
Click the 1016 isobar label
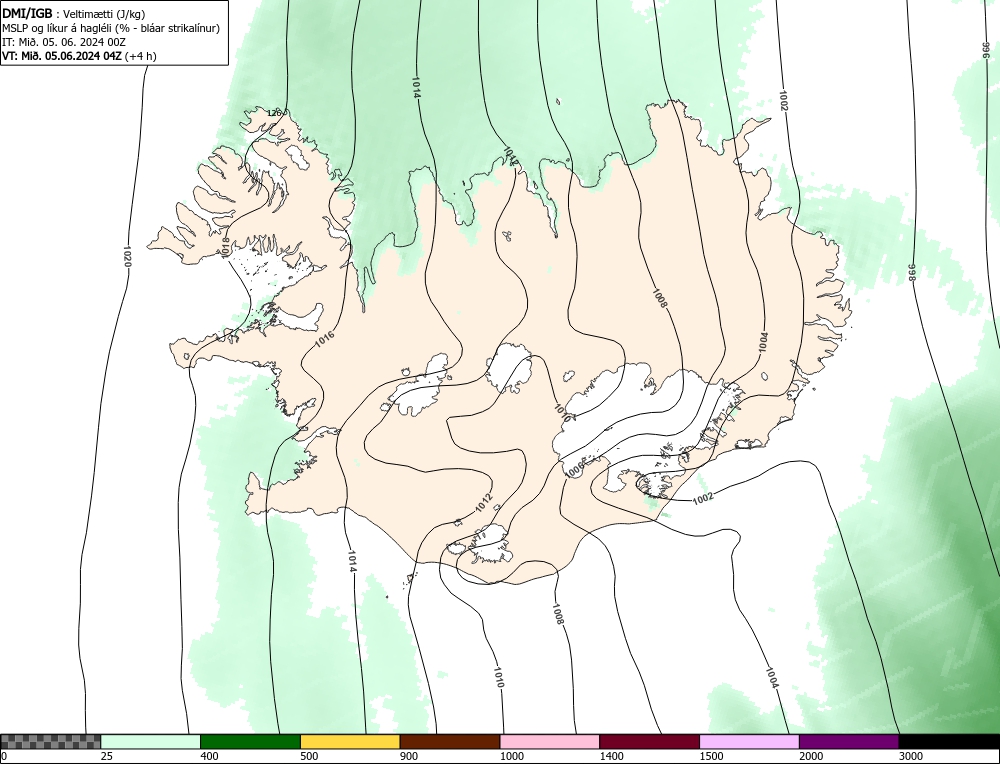pyautogui.click(x=325, y=339)
